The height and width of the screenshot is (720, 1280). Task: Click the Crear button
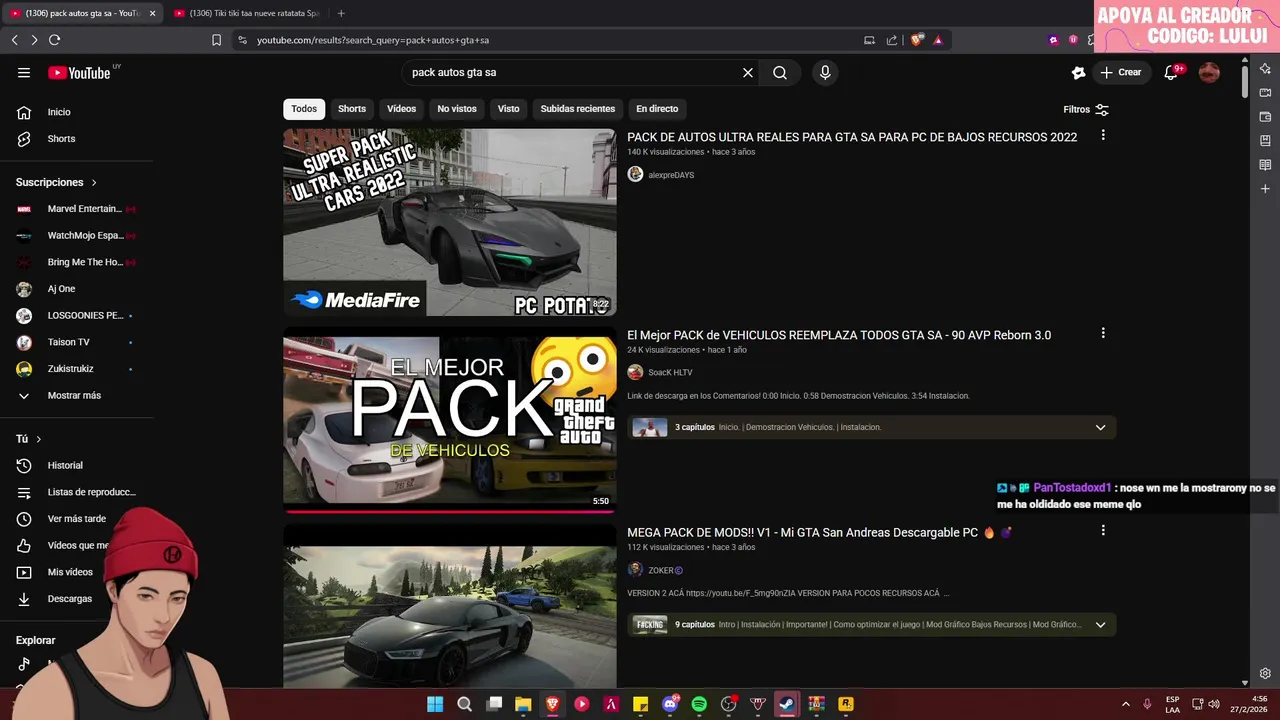tap(1120, 72)
